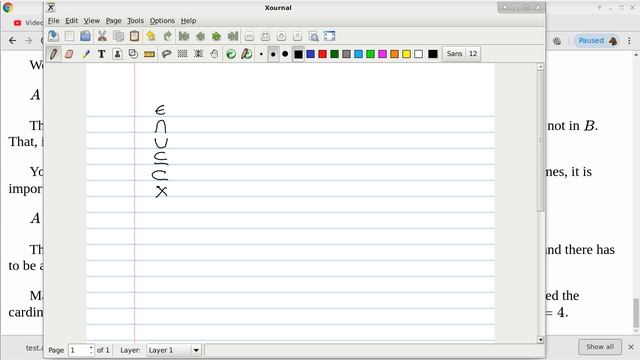Viewport: 640px width, 360px height.
Task: Go to the next page
Action: (216, 36)
